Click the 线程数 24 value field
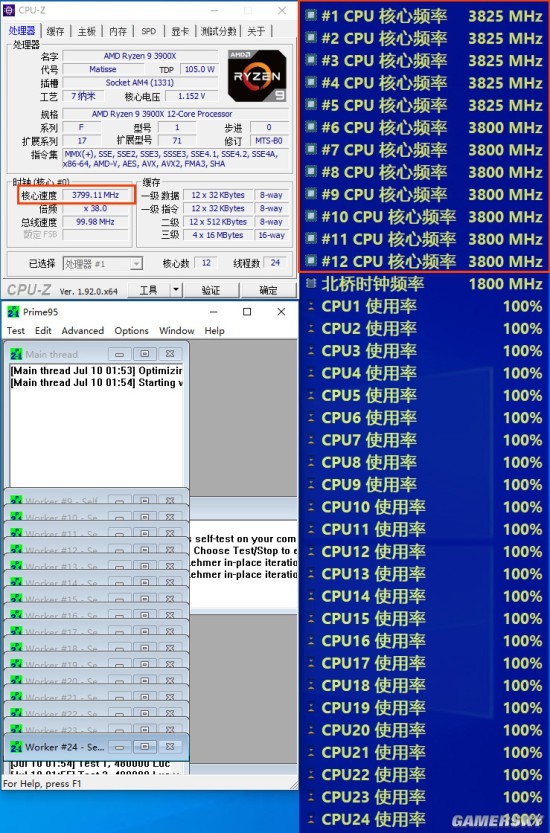Viewport: 550px width, 833px height. point(275,262)
